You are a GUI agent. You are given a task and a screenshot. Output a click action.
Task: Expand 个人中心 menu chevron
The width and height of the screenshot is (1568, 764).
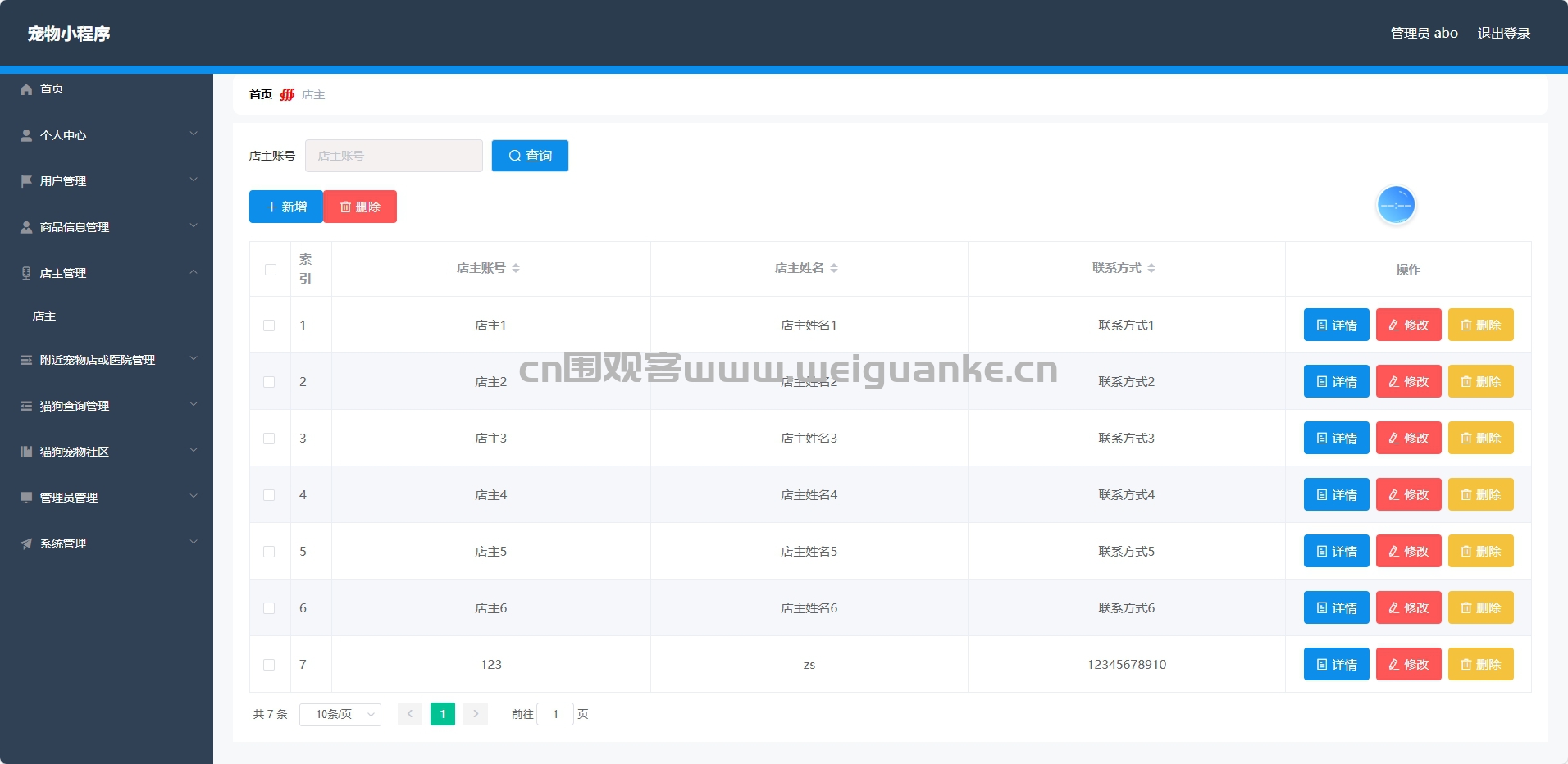194,134
